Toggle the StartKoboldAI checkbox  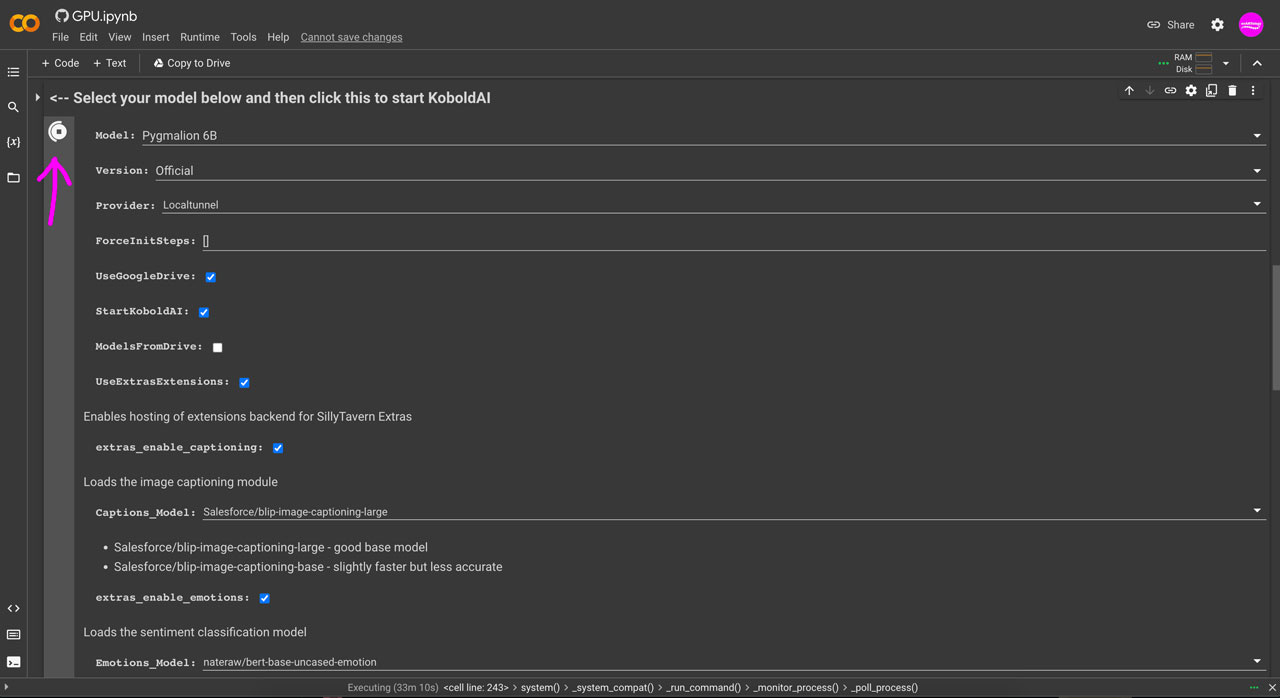204,312
